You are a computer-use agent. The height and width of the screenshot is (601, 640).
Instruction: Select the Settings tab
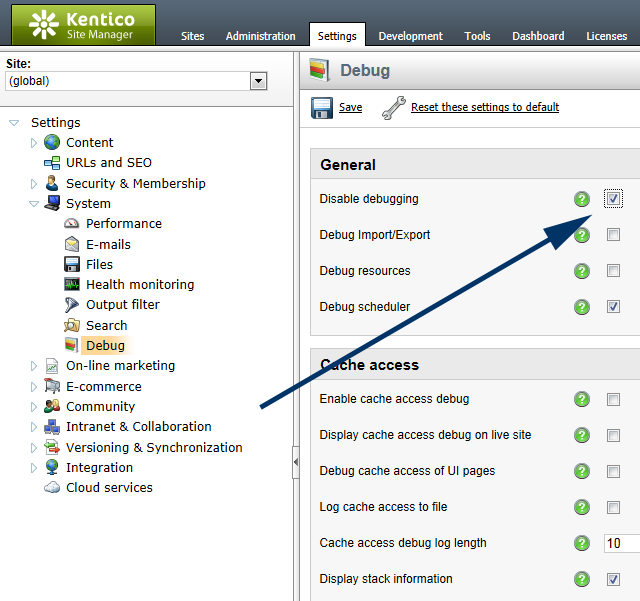point(337,35)
